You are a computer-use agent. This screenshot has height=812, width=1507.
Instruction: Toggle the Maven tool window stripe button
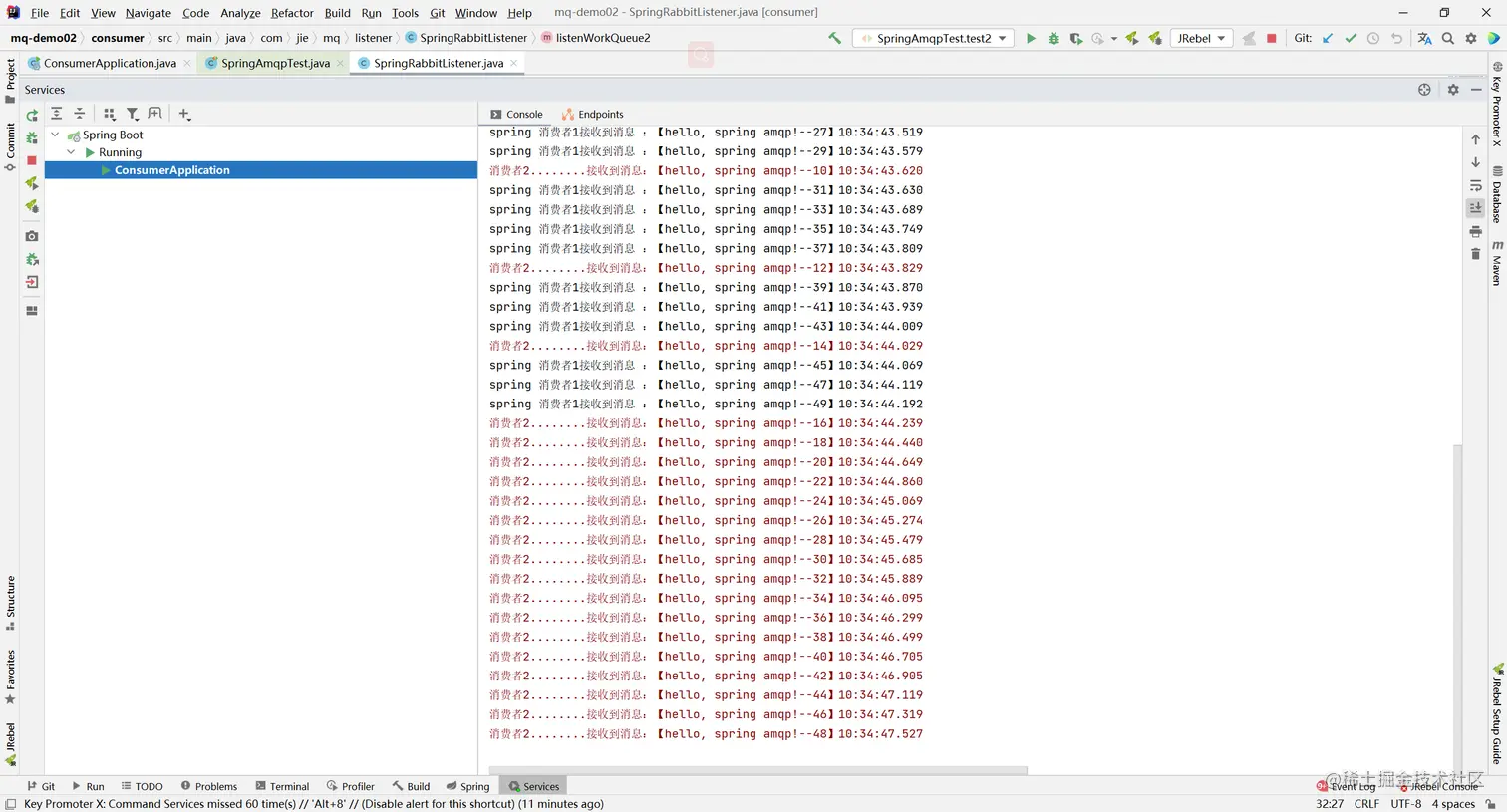pos(1497,263)
